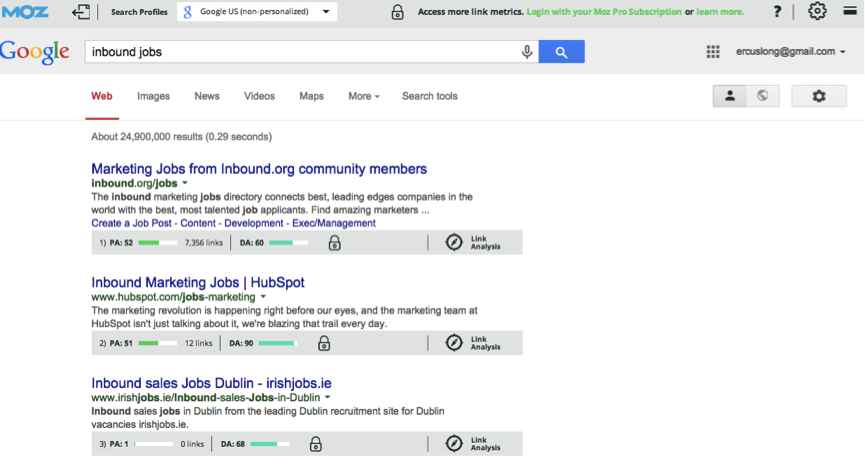Expand the hubspot.com/jobs-marketing URL dropdown arrow
This screenshot has width=865, height=464.
tap(263, 297)
